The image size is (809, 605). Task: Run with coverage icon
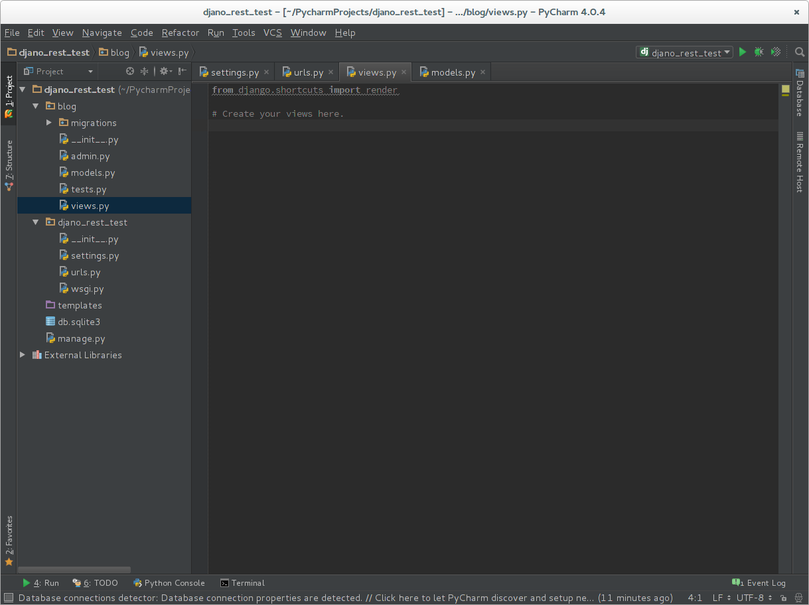(775, 52)
